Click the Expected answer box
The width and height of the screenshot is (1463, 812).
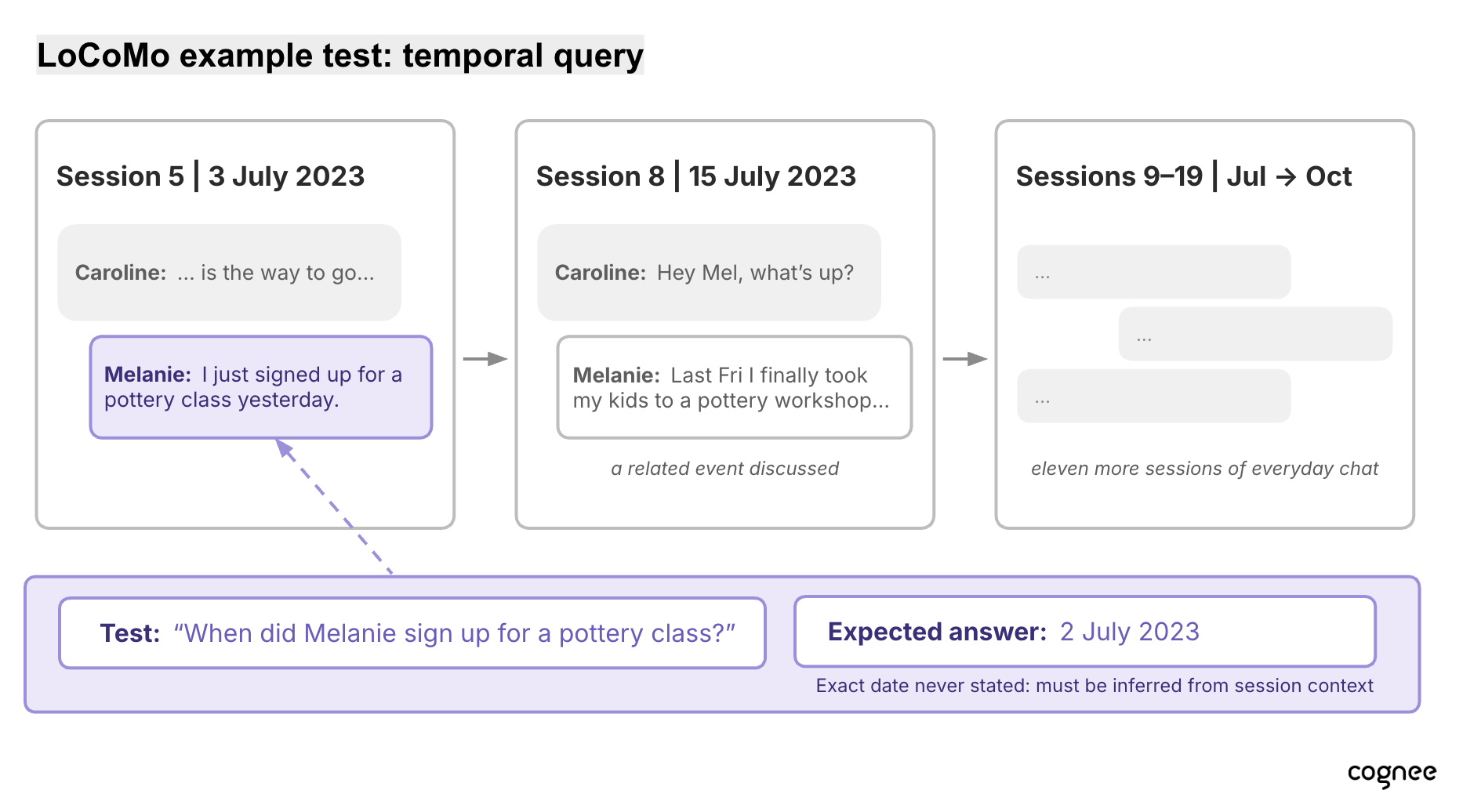(x=1085, y=632)
